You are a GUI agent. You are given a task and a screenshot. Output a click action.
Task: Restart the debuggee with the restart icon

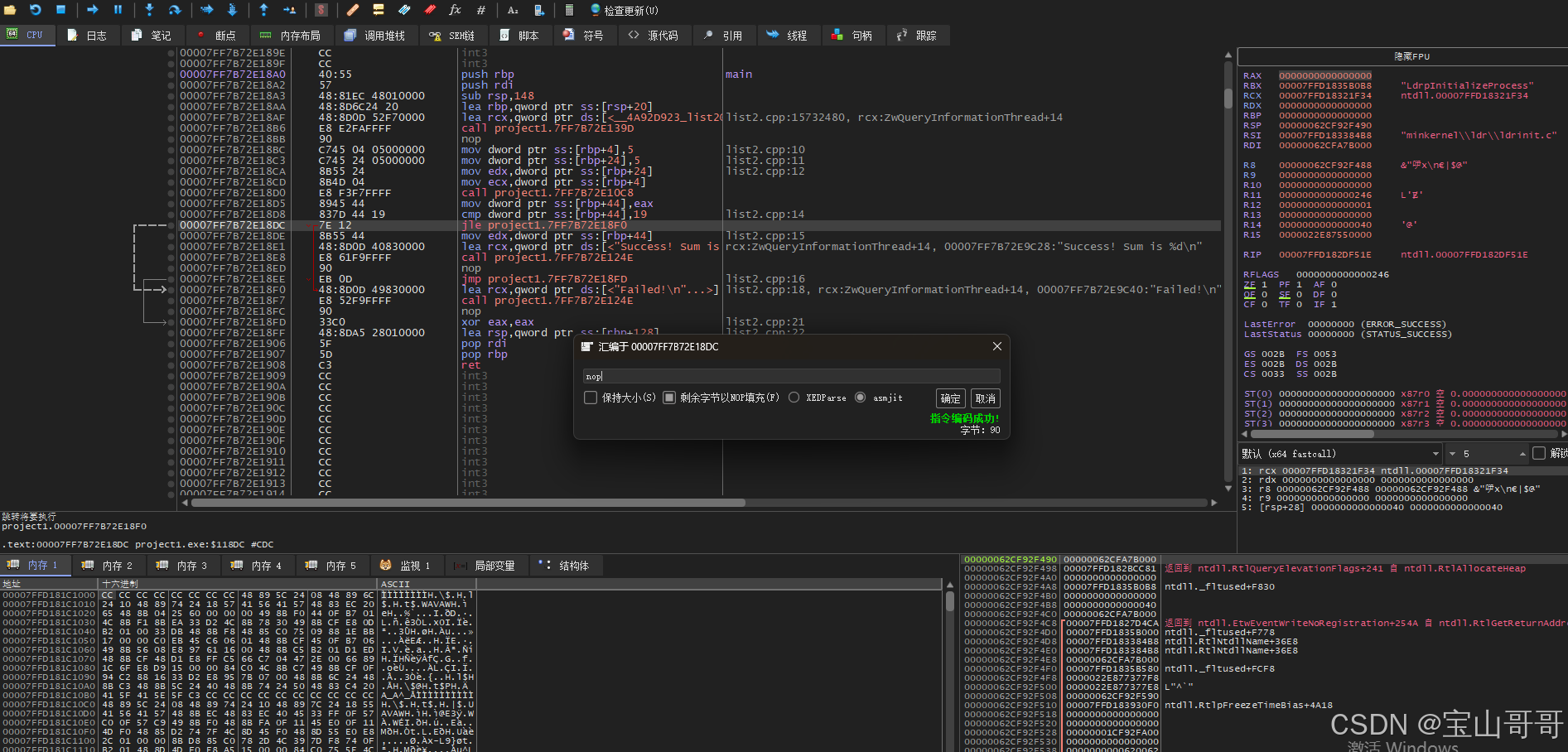click(36, 10)
